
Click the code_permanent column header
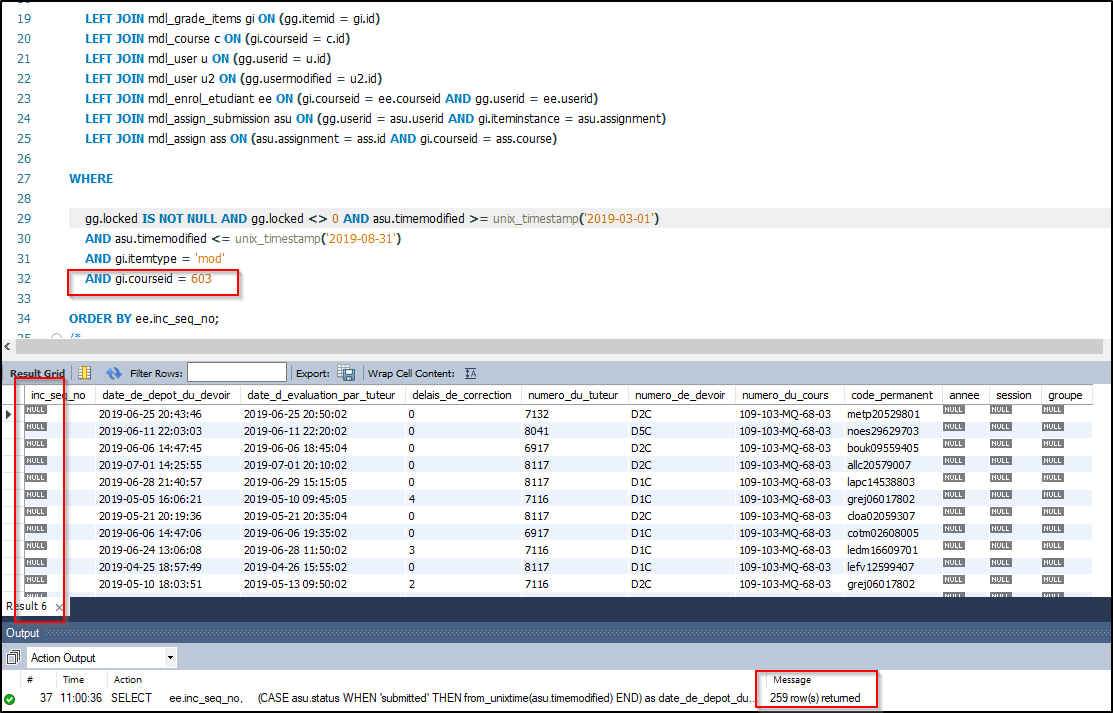(889, 395)
